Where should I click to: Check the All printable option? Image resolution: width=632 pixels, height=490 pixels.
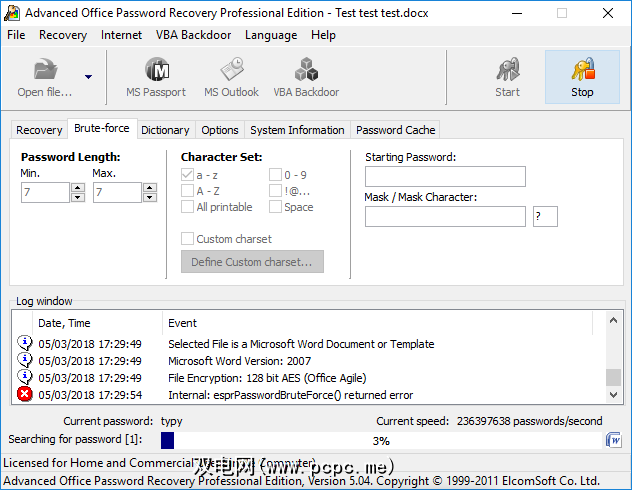[187, 207]
